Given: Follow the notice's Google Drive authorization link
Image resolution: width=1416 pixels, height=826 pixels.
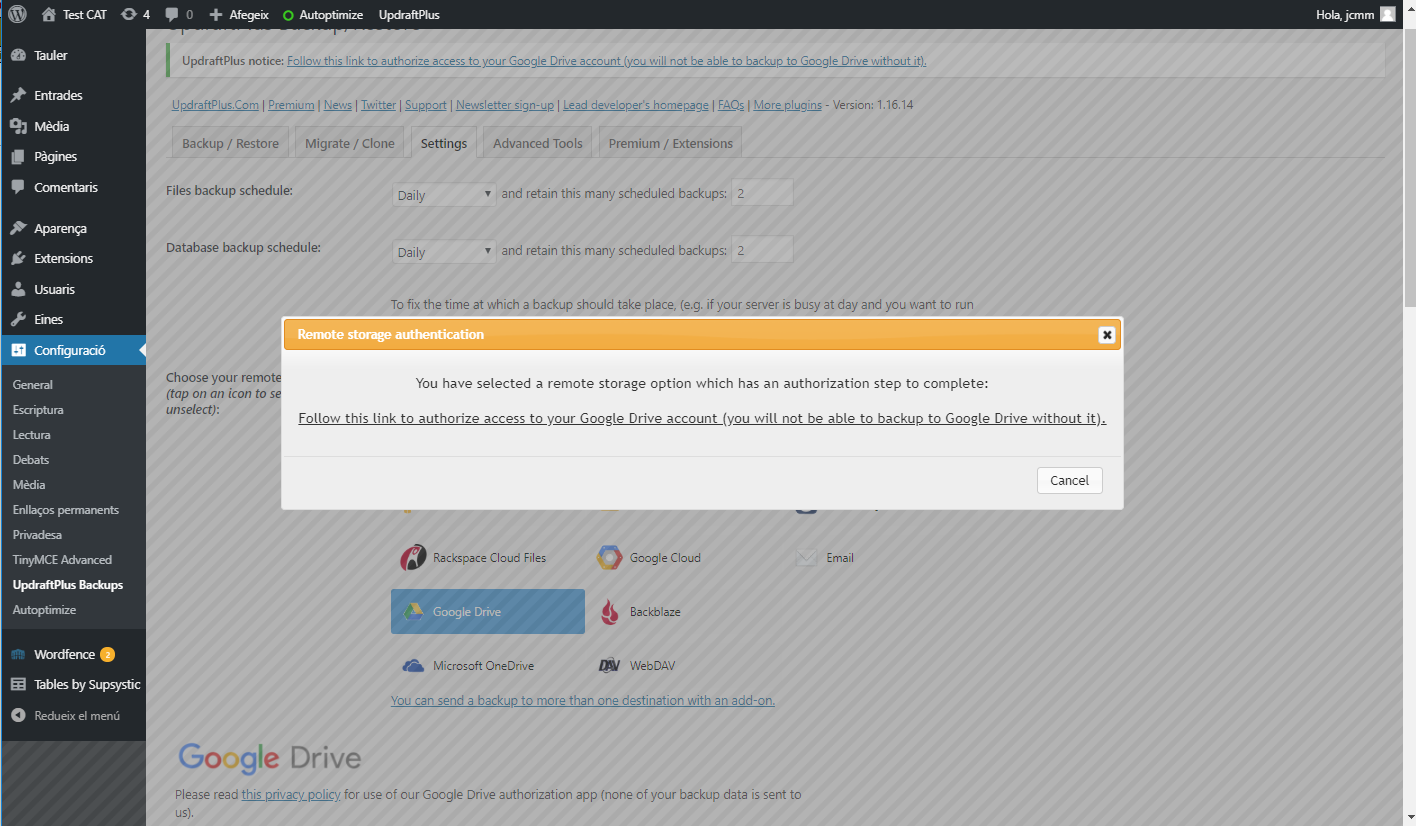Looking at the screenshot, I should point(607,61).
